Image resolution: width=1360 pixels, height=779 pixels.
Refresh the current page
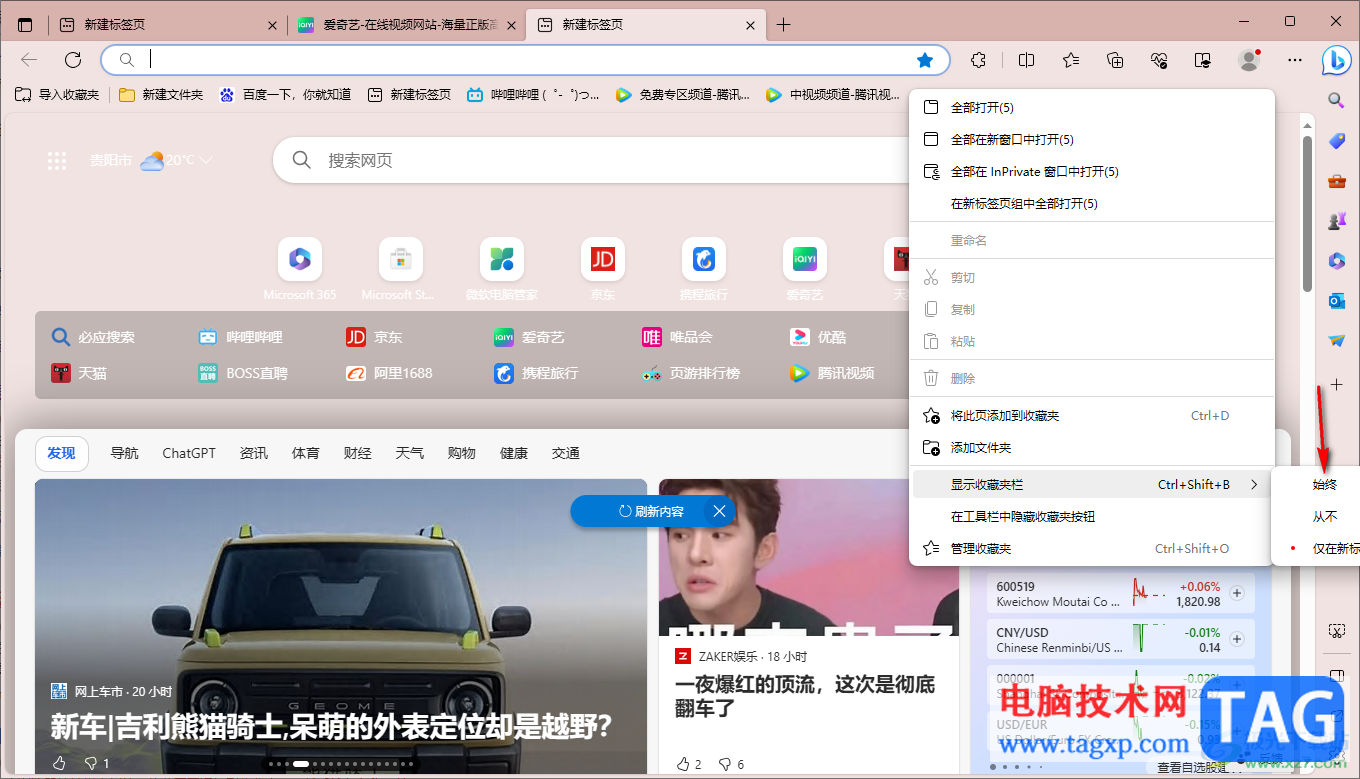[x=73, y=60]
